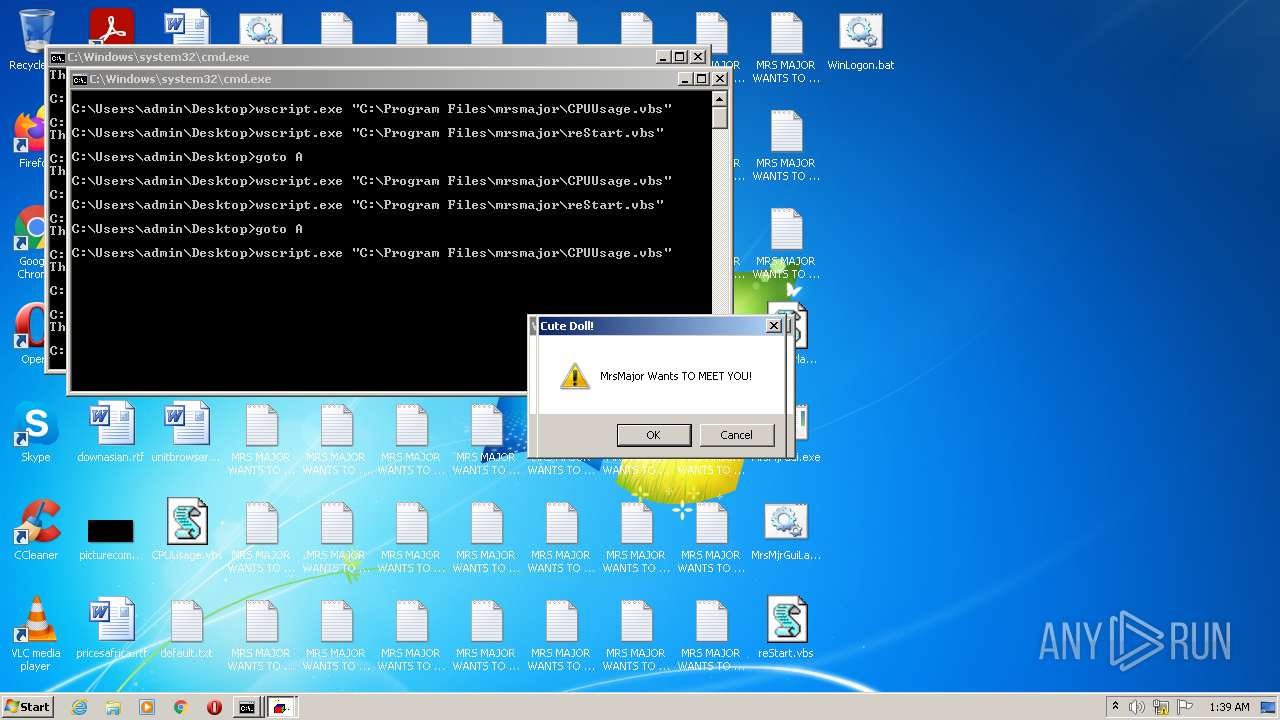Click the cmd window vertical scroll thumb
The width and height of the screenshot is (1280, 720).
click(x=719, y=117)
